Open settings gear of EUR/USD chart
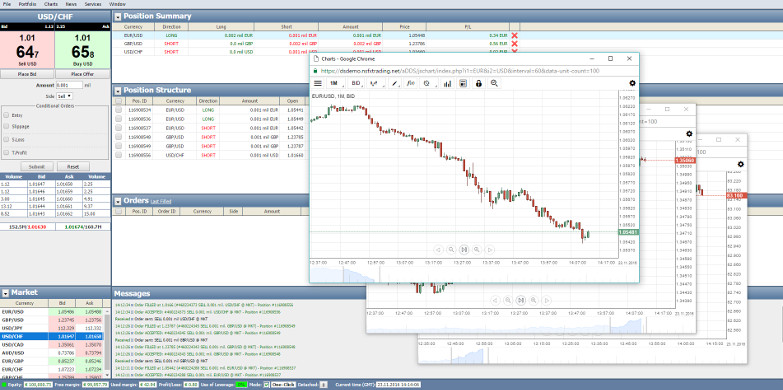The width and height of the screenshot is (783, 390). tap(632, 83)
